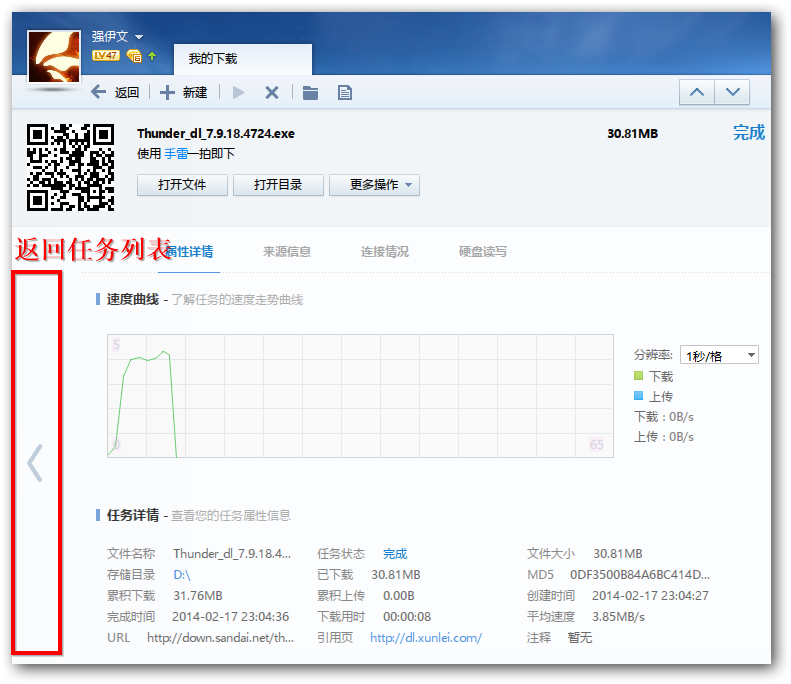Click the 打开文件 button

182,185
